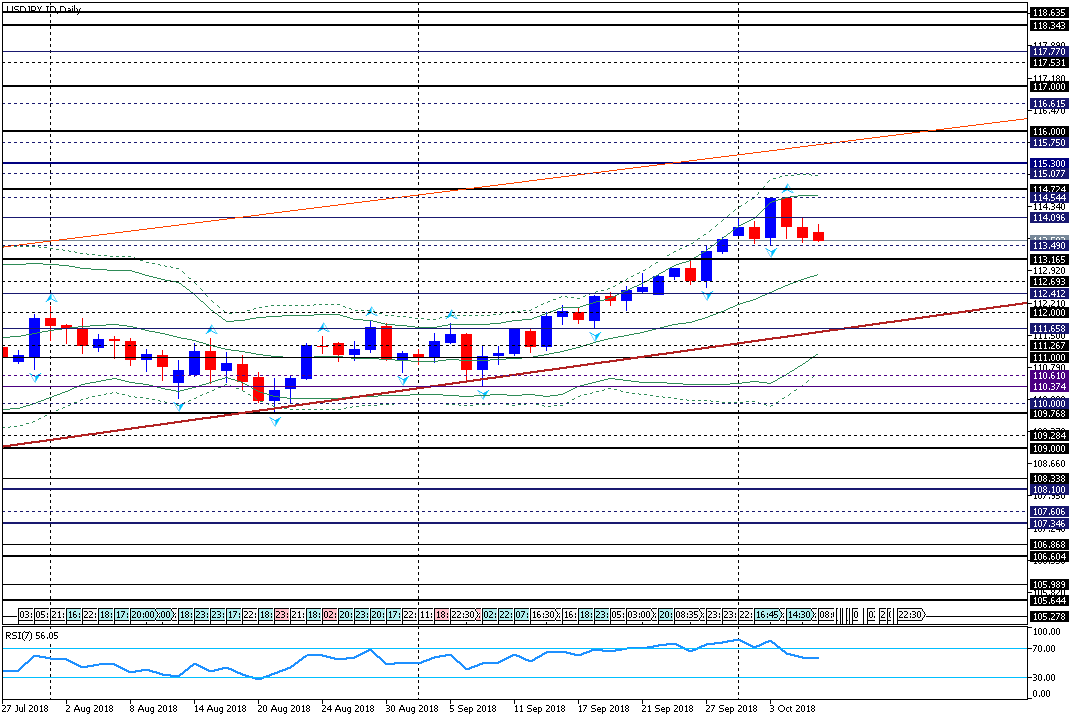Click the 106.604 level label
Image resolution: width=1080 pixels, height=720 pixels.
pyautogui.click(x=1049, y=557)
